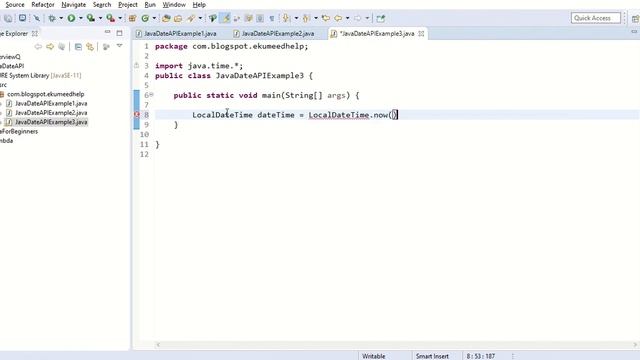This screenshot has width=640, height=360.
Task: Close the JavaDateAPIExample3.java editor tab
Action: click(x=421, y=33)
